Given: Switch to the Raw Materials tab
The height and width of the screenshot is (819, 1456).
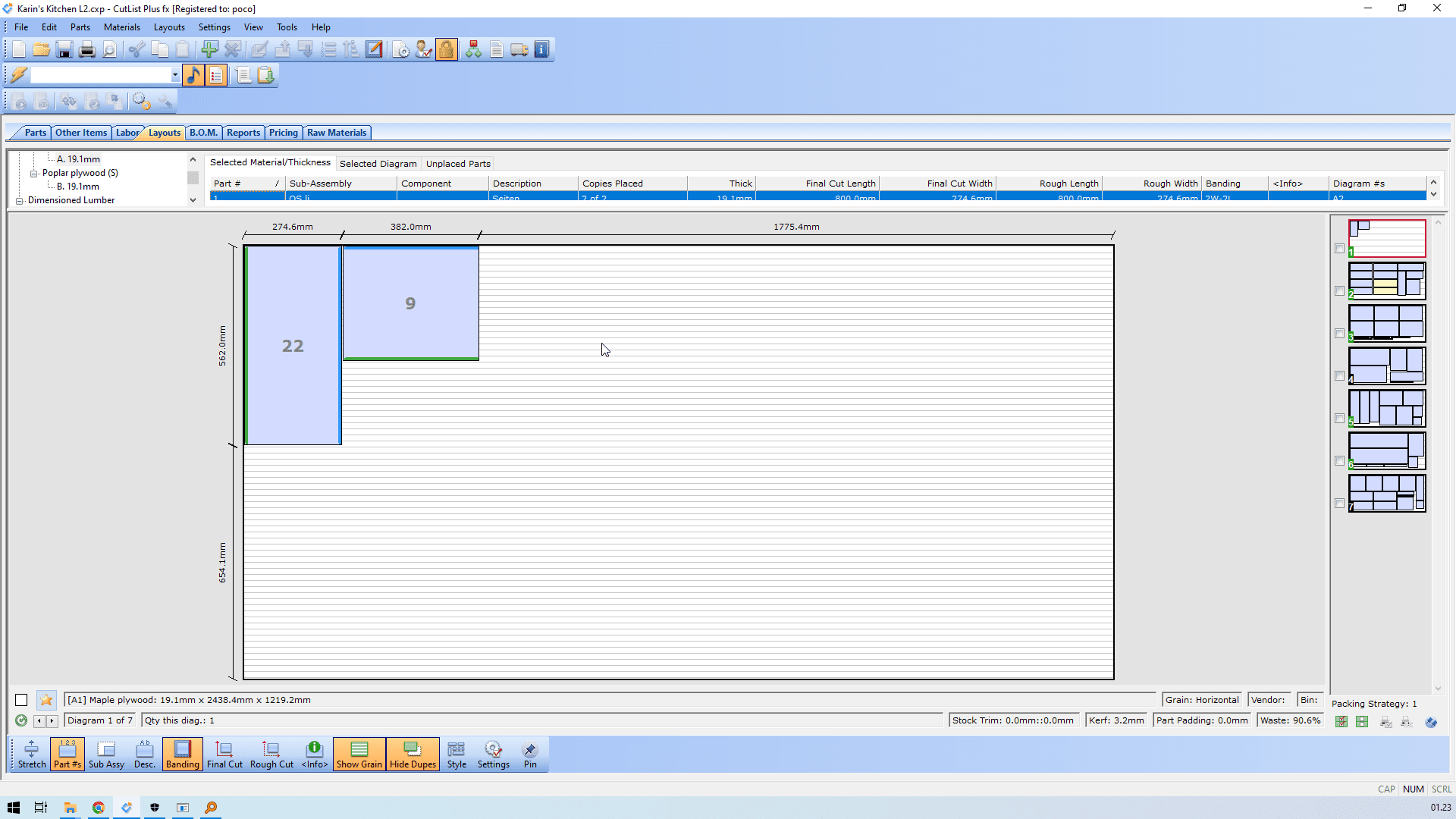Looking at the screenshot, I should pyautogui.click(x=336, y=133).
